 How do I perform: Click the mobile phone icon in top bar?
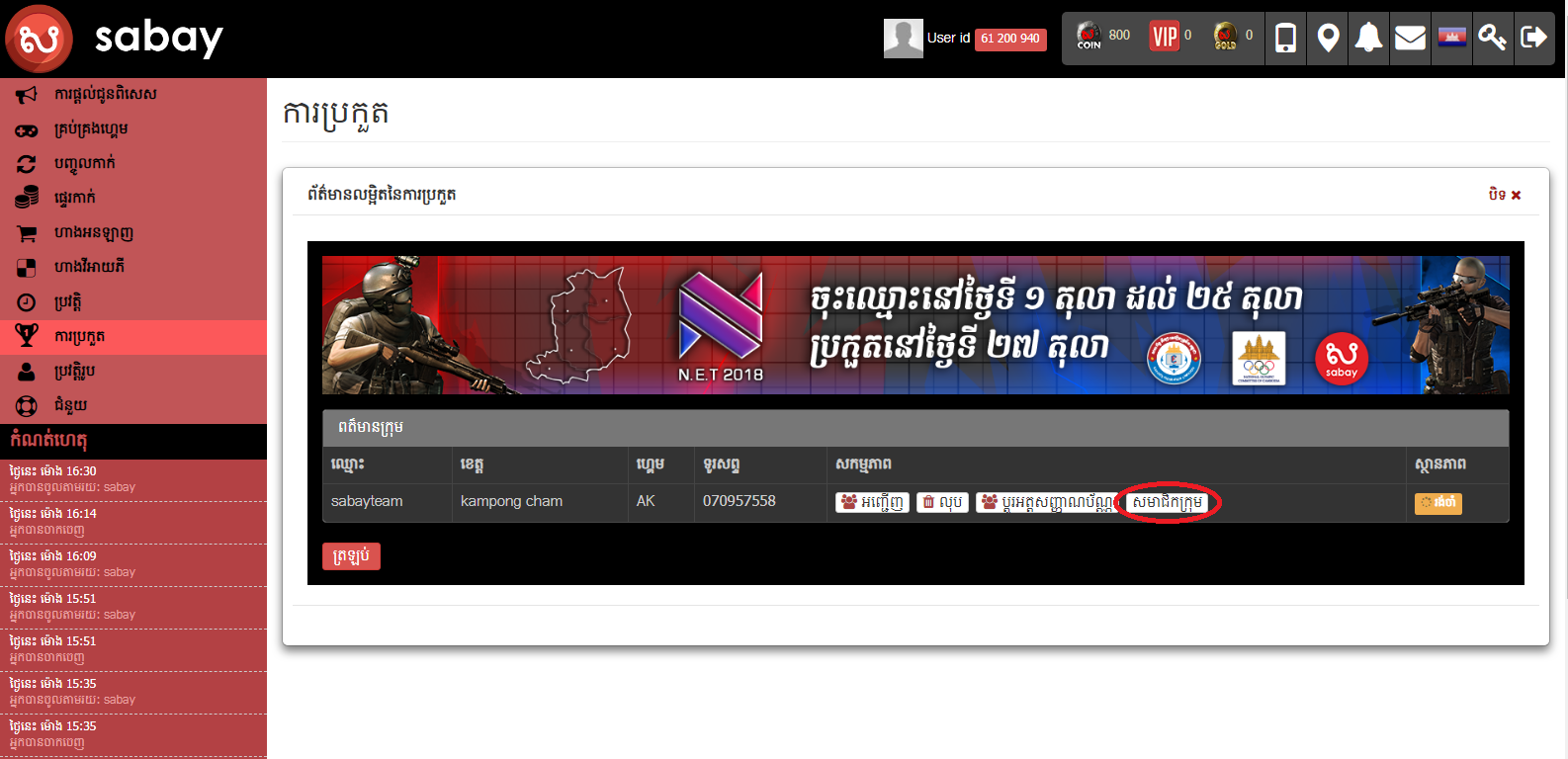[1285, 39]
